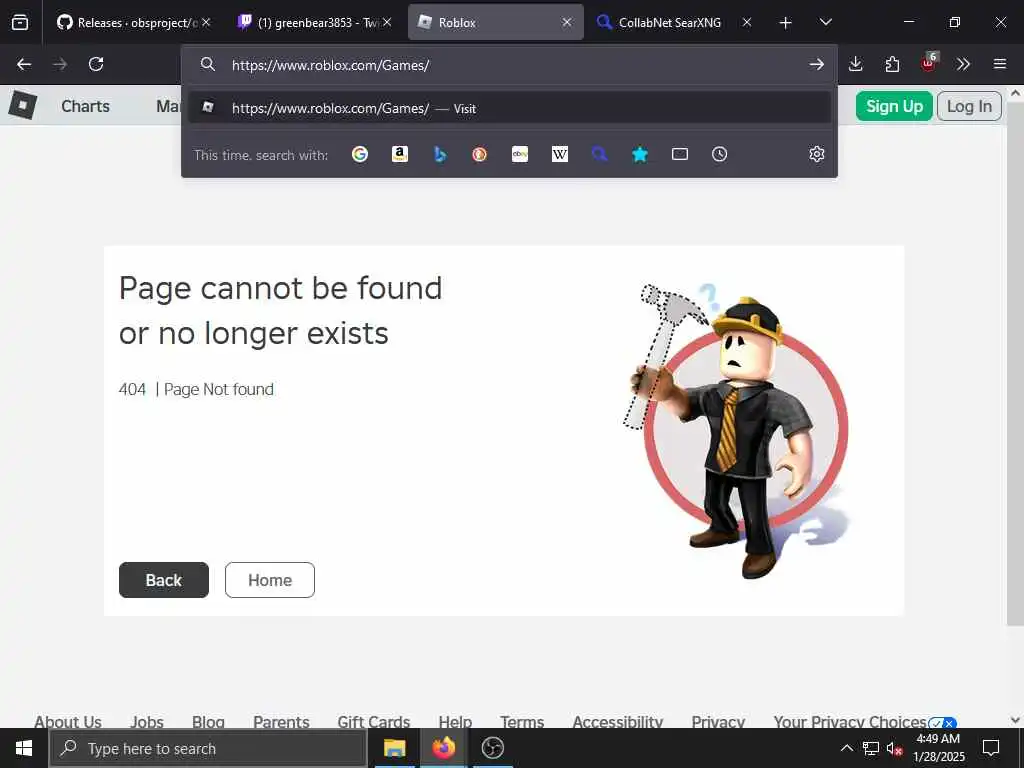
Task: Close the GitHub Releases tab
Action: pos(206,22)
